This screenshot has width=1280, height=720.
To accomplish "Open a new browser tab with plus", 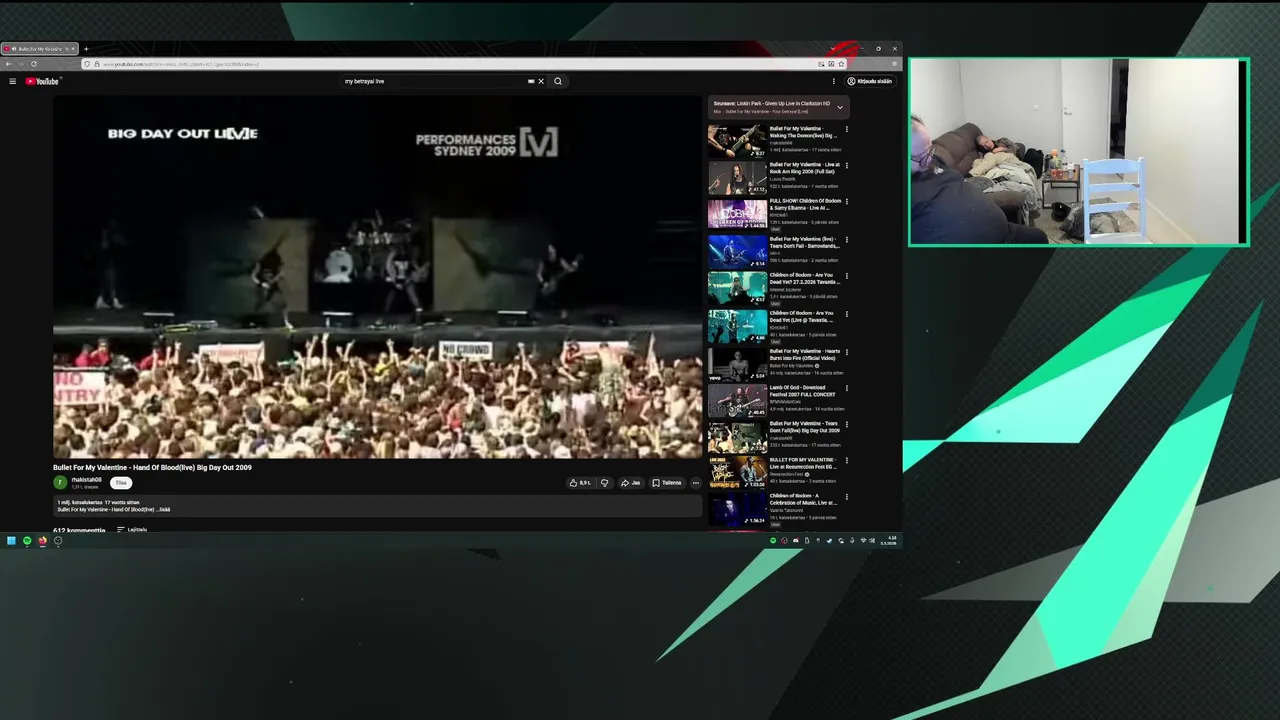I will 86,49.
